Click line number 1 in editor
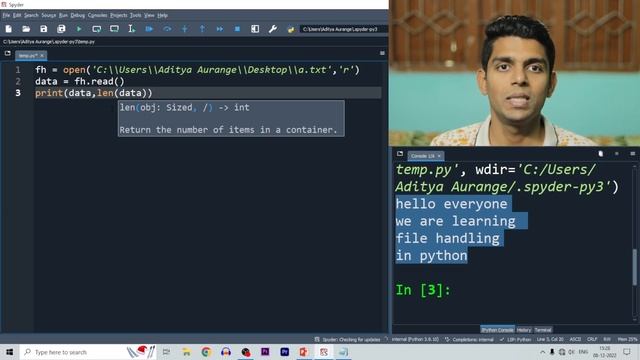Viewport: 640px width, 360px height. 18,70
